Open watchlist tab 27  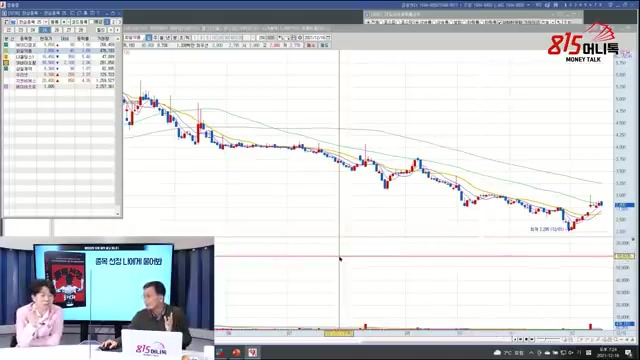[x=68, y=30]
